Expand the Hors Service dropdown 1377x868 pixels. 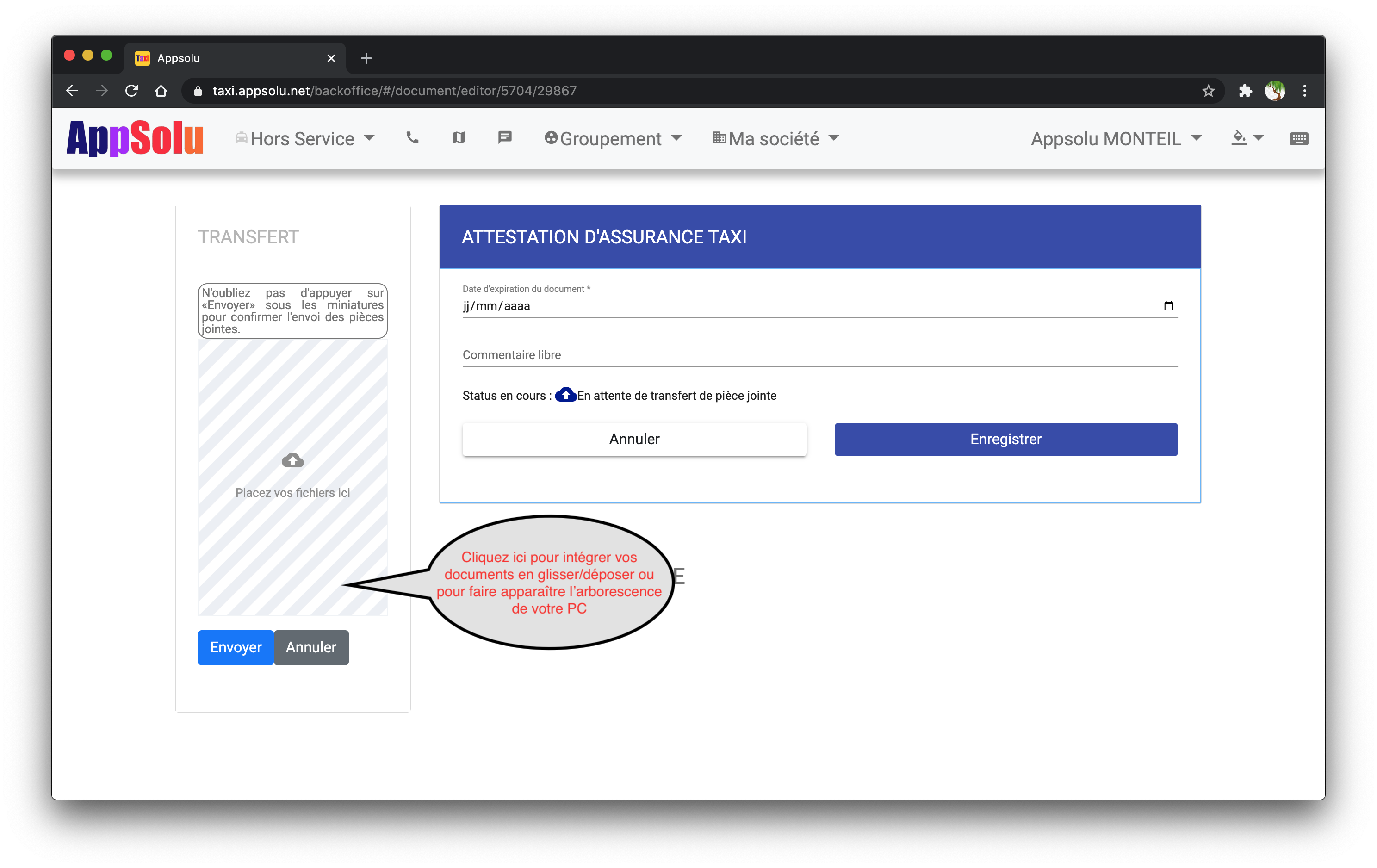coord(305,139)
